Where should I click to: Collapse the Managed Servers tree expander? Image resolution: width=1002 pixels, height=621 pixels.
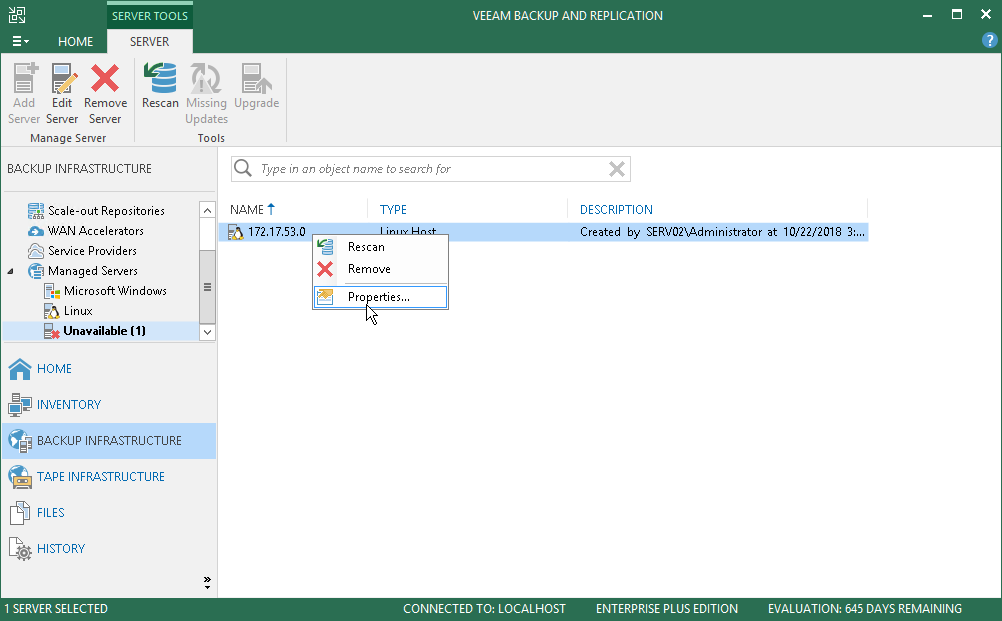tap(10, 272)
